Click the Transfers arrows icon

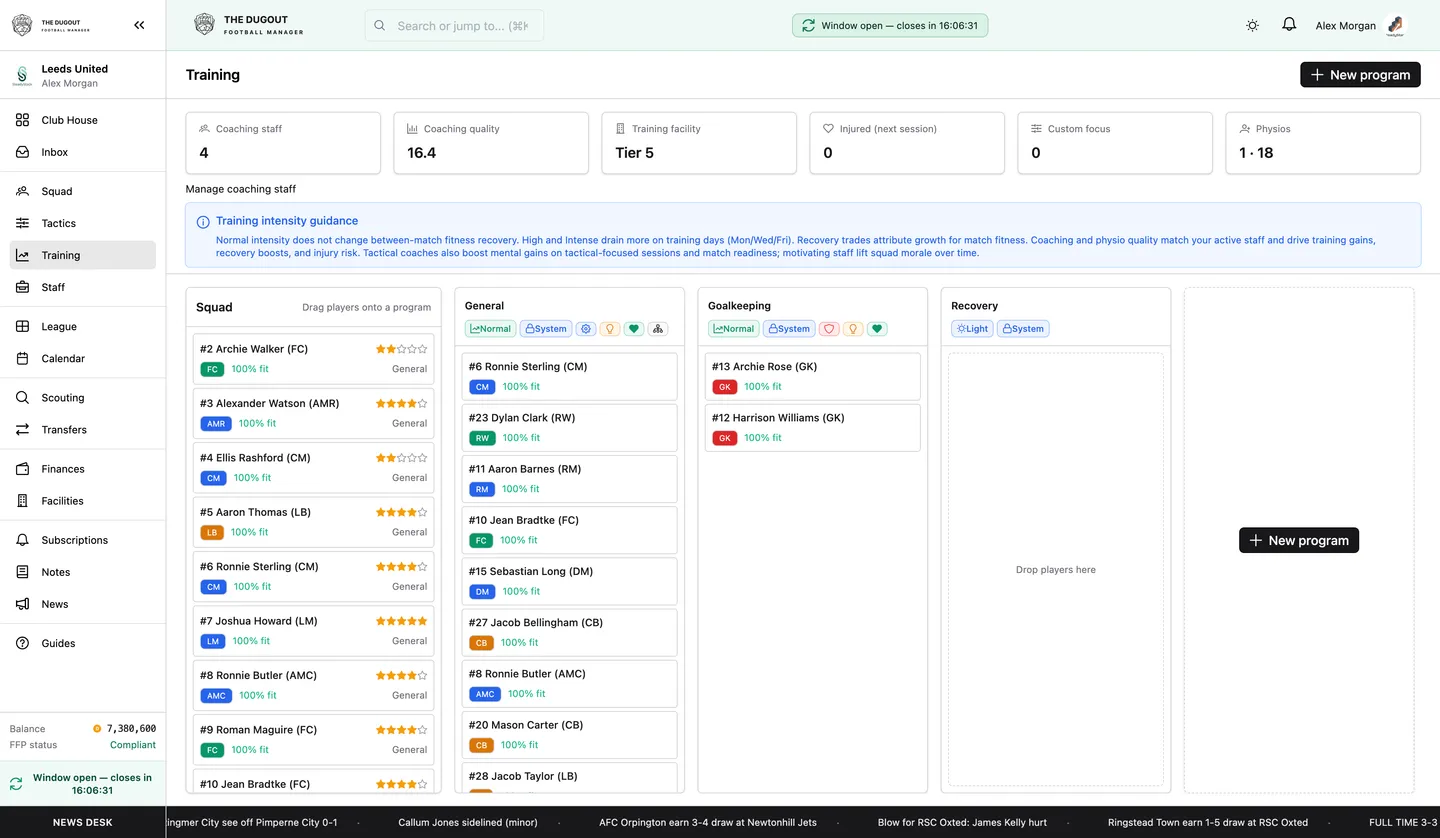(22, 429)
